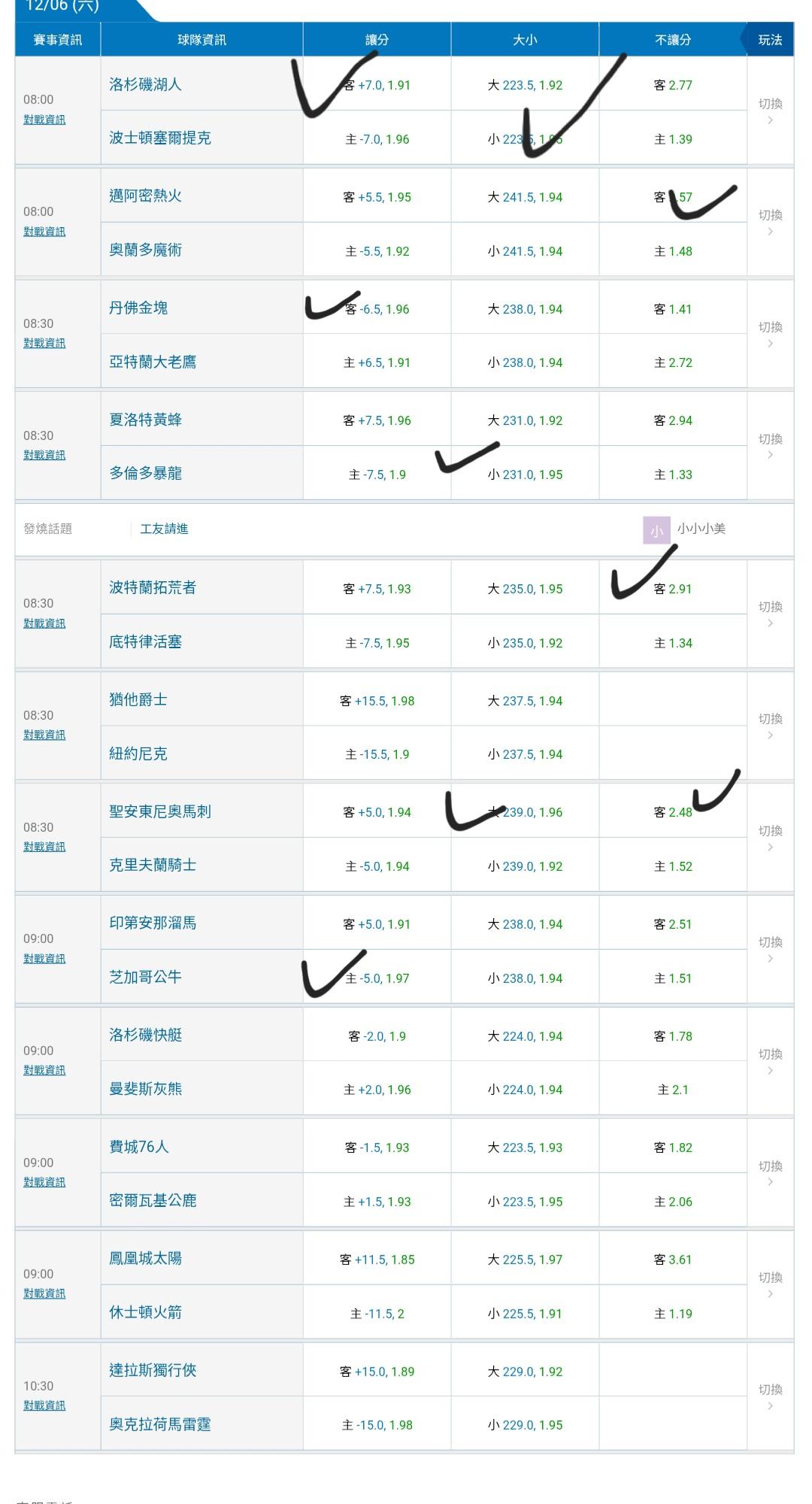Pick 波特蘭拓荒者 moneyline 客 2.91 odds
The image size is (812, 1504).
click(673, 589)
